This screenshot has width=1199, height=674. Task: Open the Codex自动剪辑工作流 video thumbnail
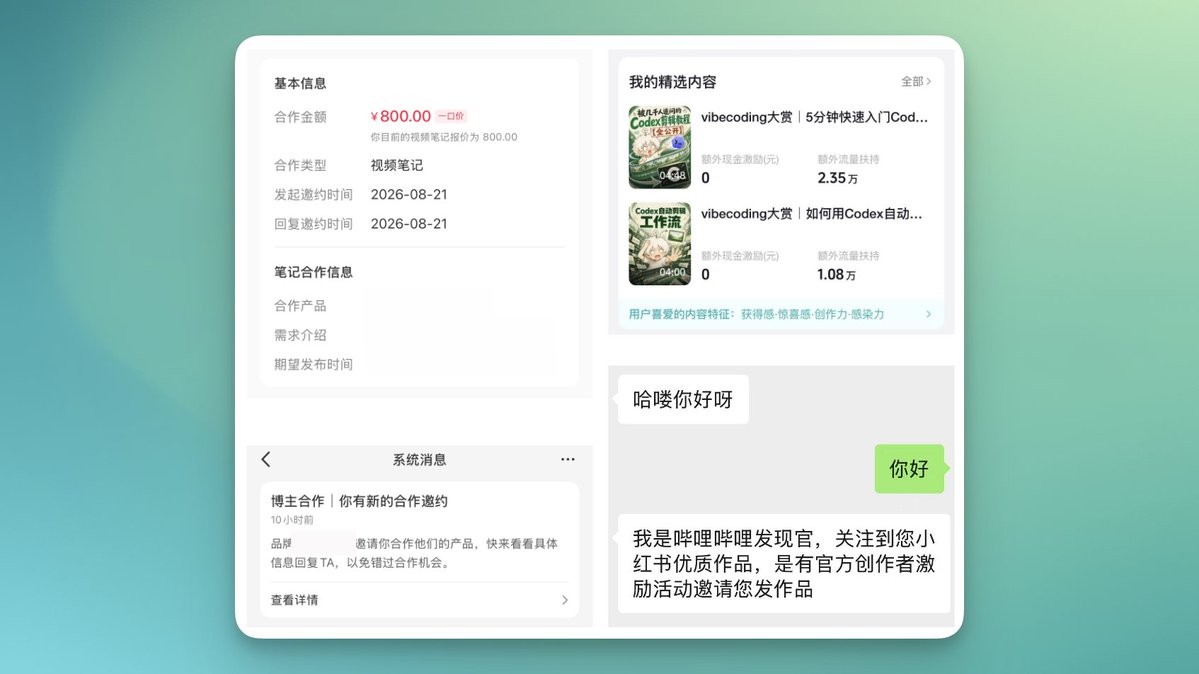click(x=660, y=243)
